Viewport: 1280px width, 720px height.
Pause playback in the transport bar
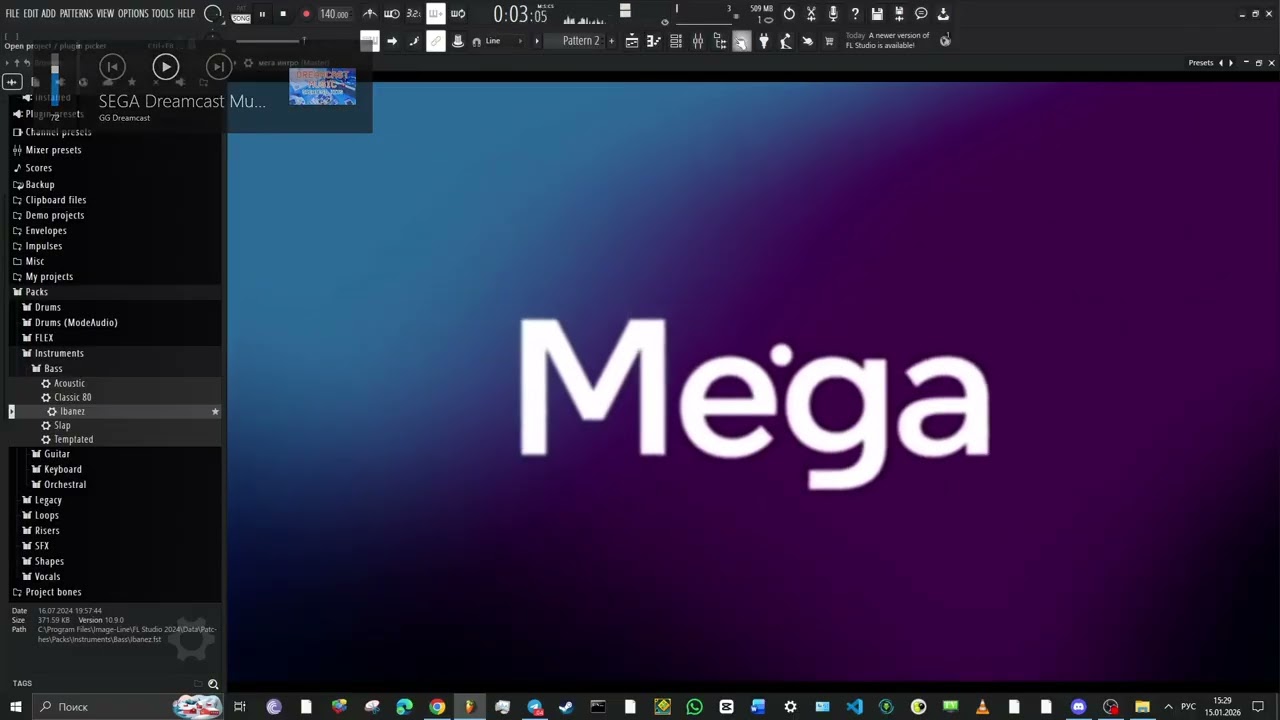click(262, 14)
